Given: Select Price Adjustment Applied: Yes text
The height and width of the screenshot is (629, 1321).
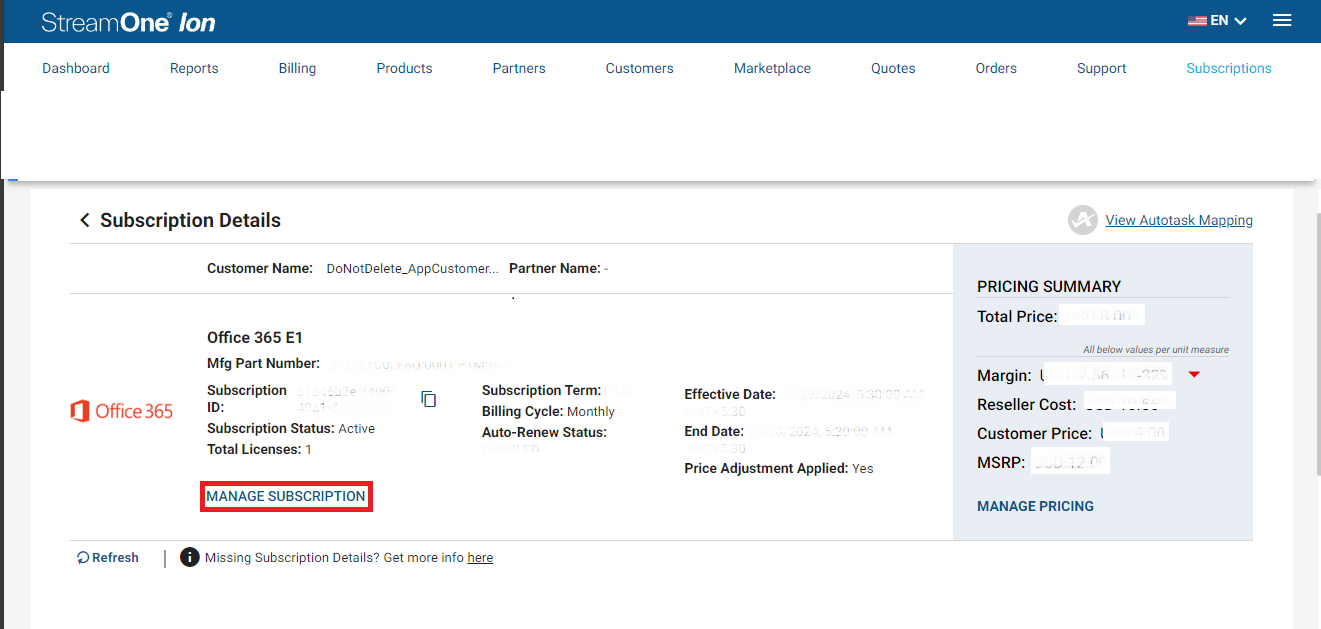Looking at the screenshot, I should [x=779, y=468].
